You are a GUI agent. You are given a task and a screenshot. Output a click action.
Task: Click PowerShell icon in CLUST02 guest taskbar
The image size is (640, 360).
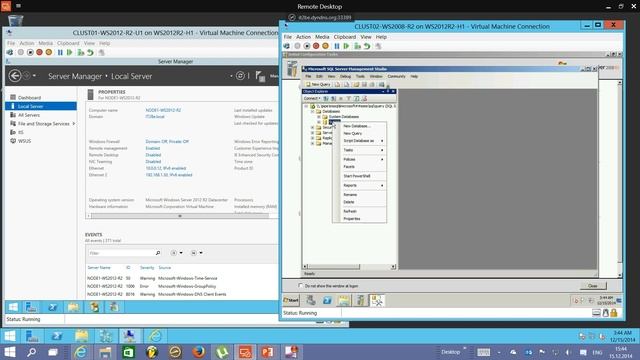[327, 301]
